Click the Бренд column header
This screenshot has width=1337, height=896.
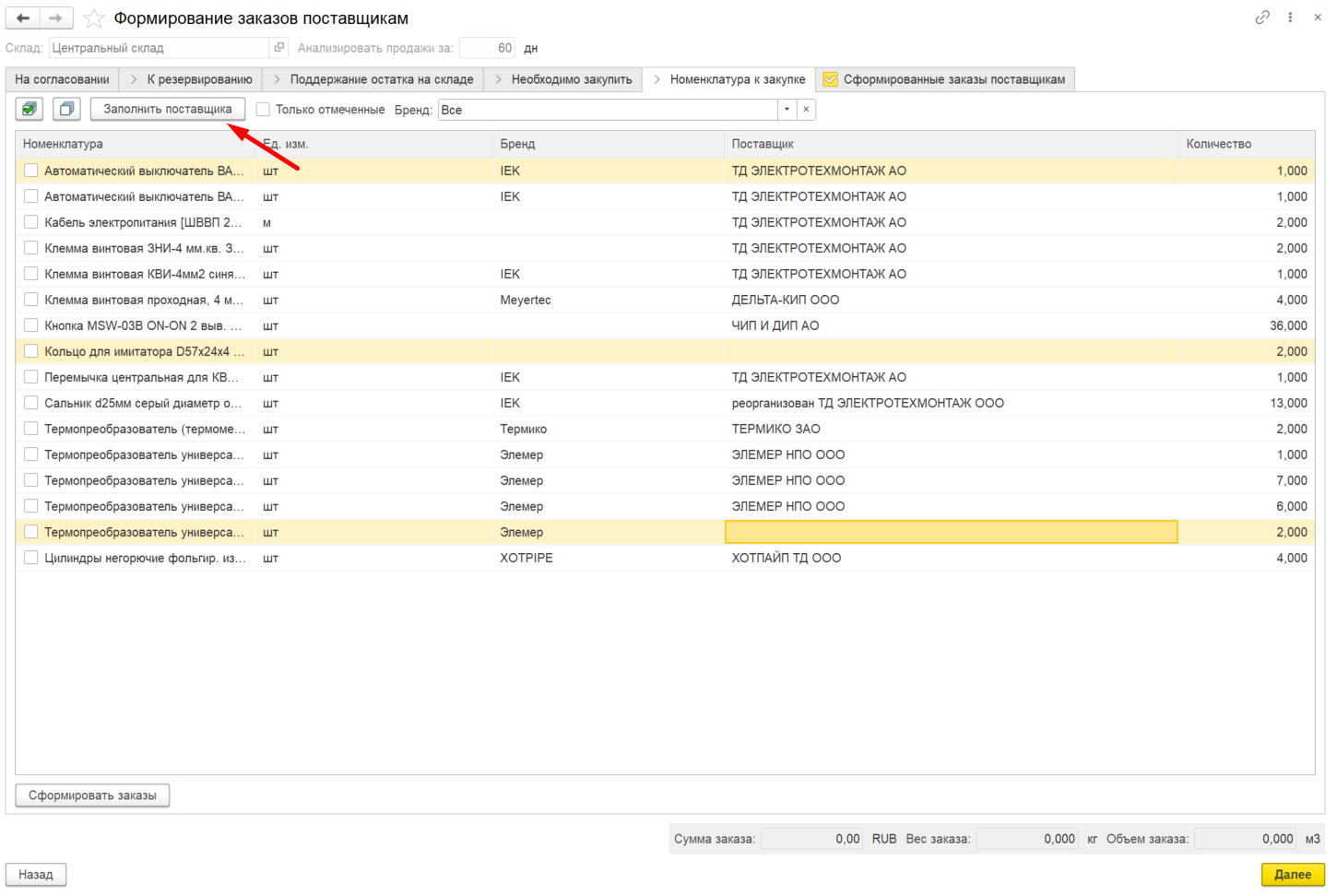click(608, 144)
